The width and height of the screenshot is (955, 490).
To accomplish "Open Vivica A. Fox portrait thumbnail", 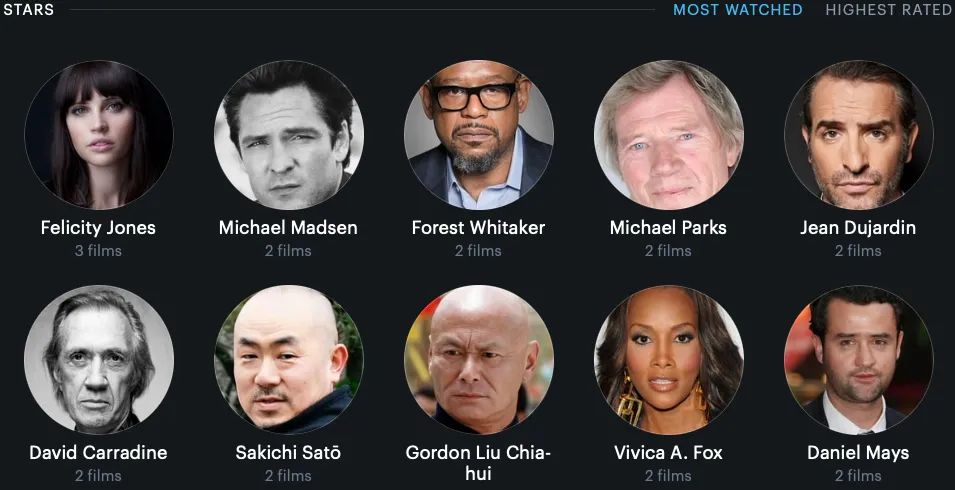I will (x=669, y=360).
